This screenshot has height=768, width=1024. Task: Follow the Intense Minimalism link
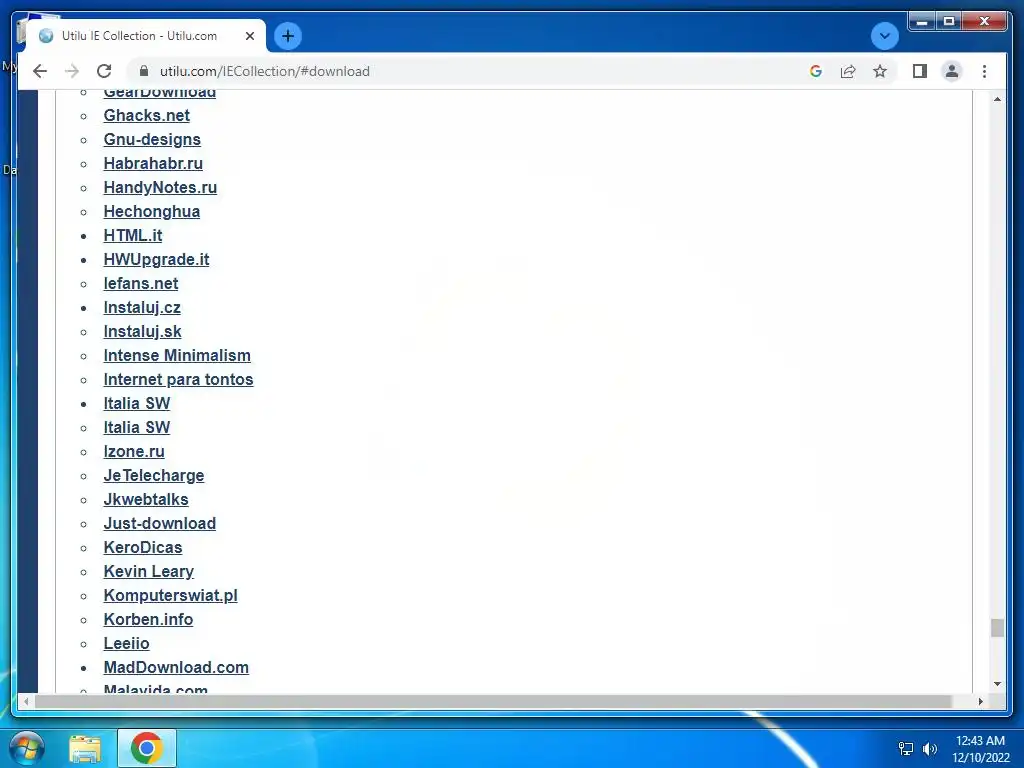pyautogui.click(x=177, y=356)
